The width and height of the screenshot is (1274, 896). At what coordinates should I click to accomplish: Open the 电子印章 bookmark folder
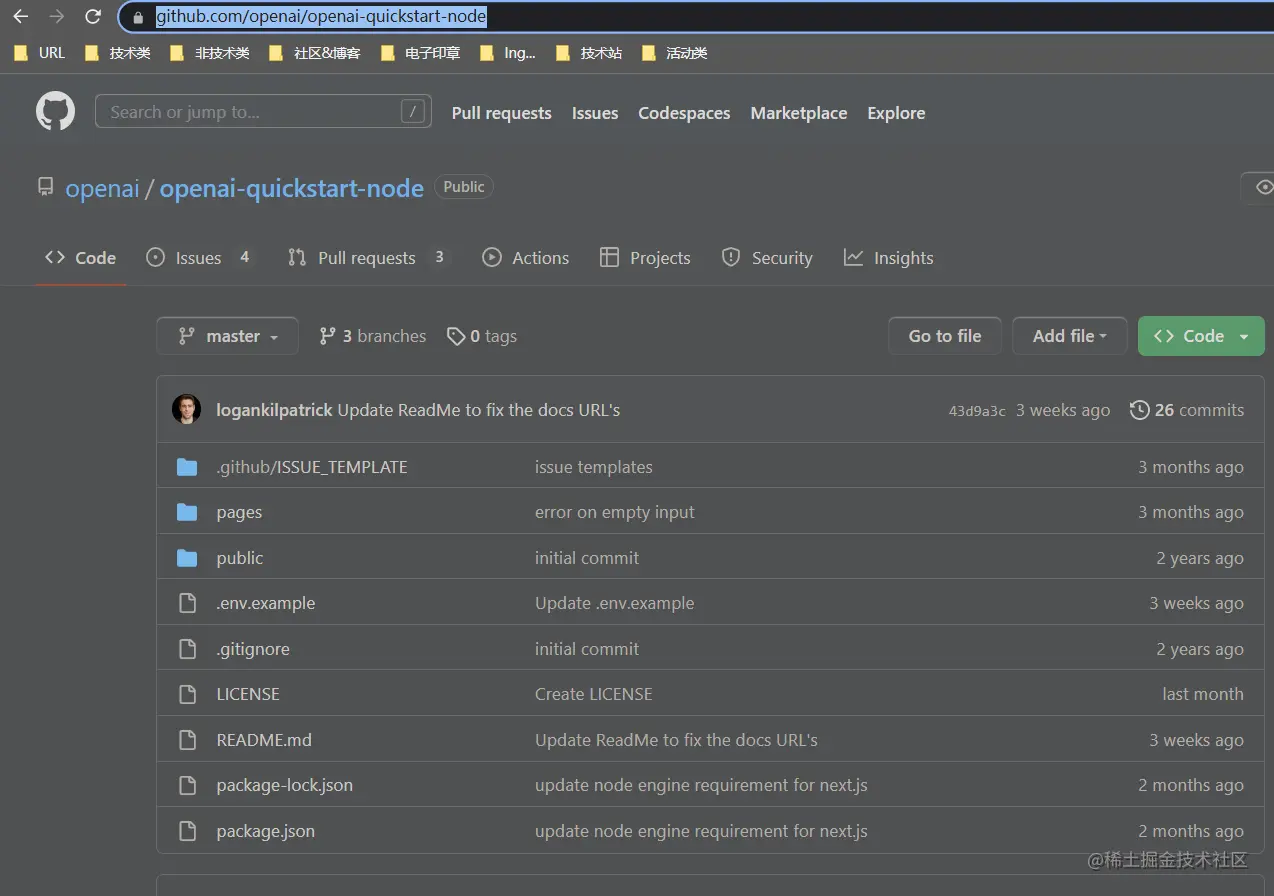point(421,53)
